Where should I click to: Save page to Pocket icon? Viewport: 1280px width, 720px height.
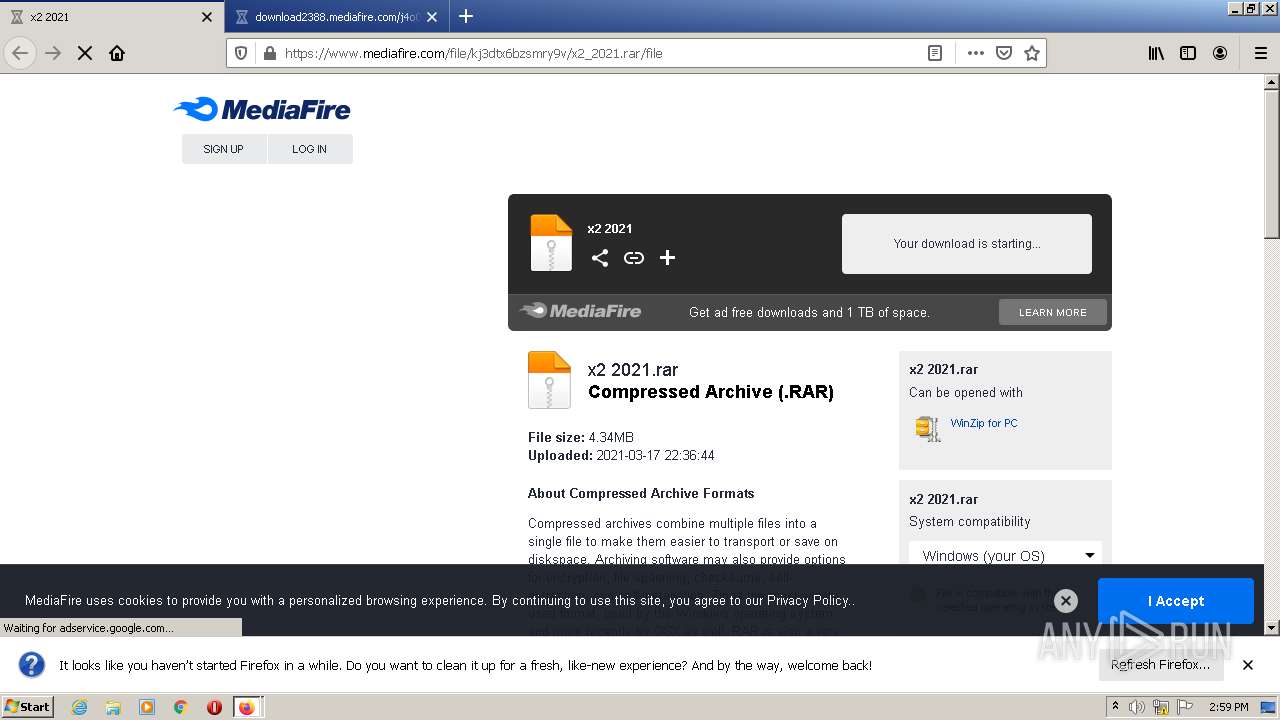click(1004, 53)
